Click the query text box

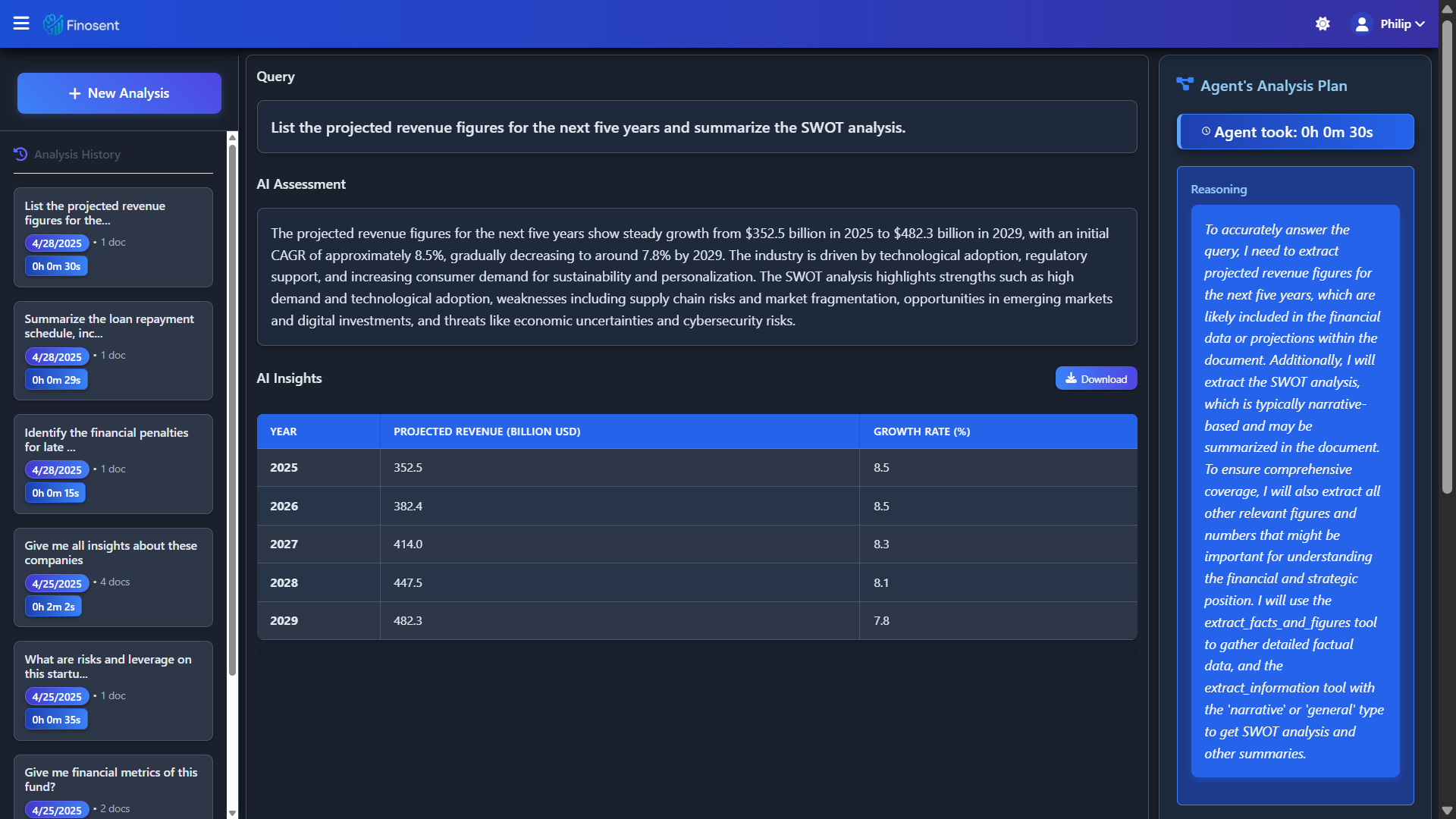(697, 127)
